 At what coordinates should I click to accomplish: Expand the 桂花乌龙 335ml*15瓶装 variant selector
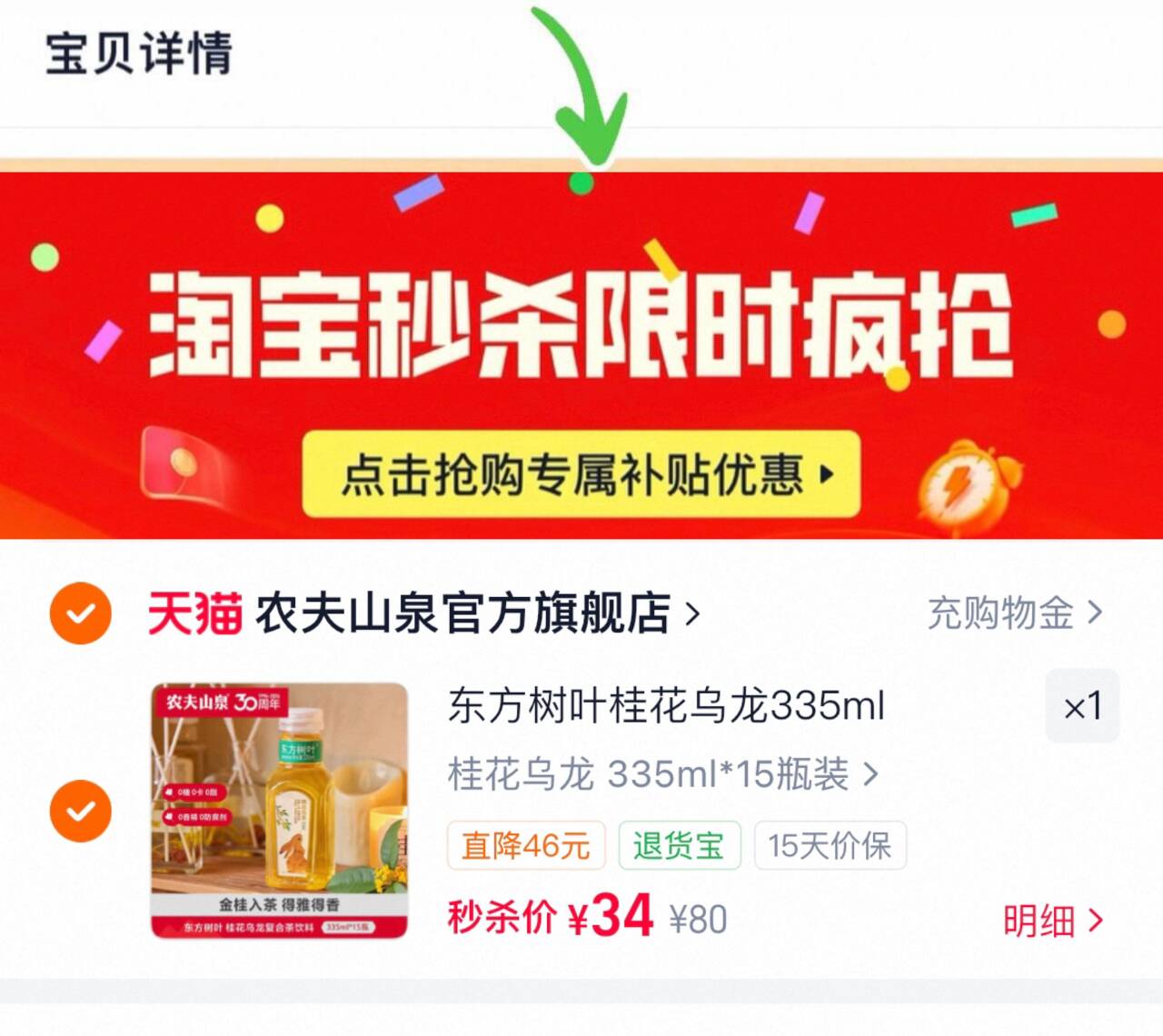pyautogui.click(x=664, y=774)
